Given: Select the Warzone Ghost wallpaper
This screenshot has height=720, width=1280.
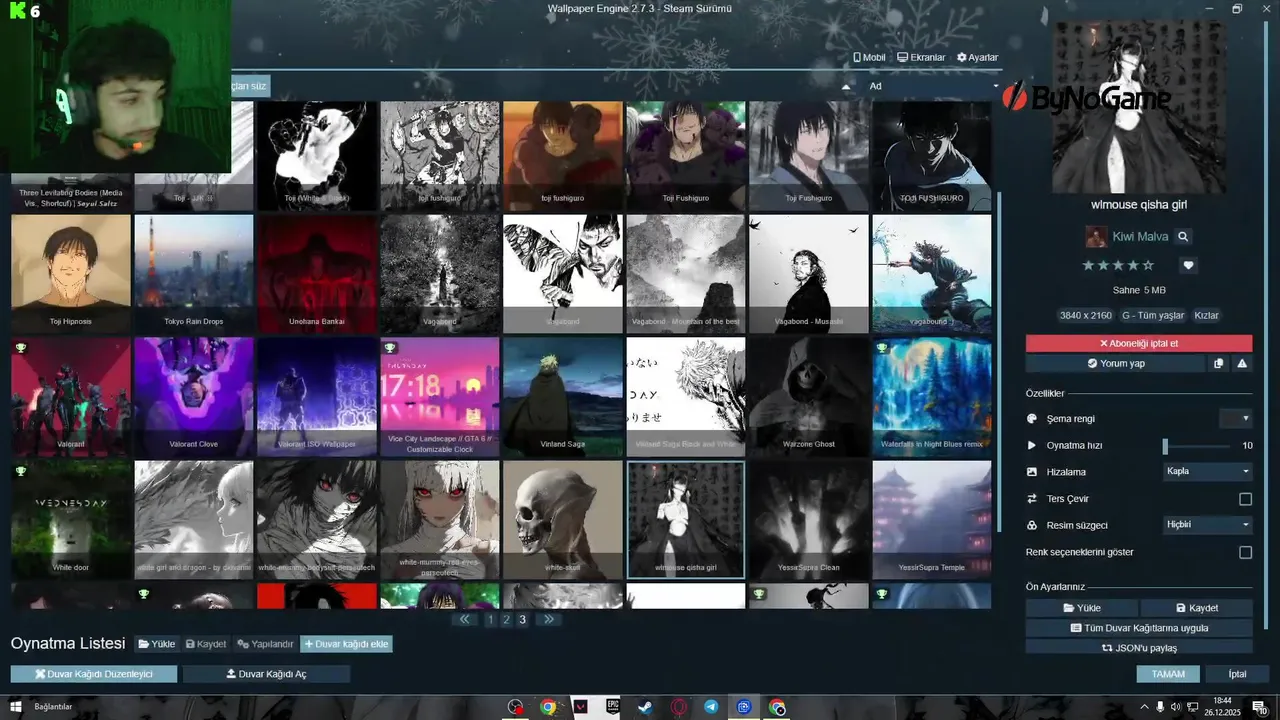Looking at the screenshot, I should [808, 396].
